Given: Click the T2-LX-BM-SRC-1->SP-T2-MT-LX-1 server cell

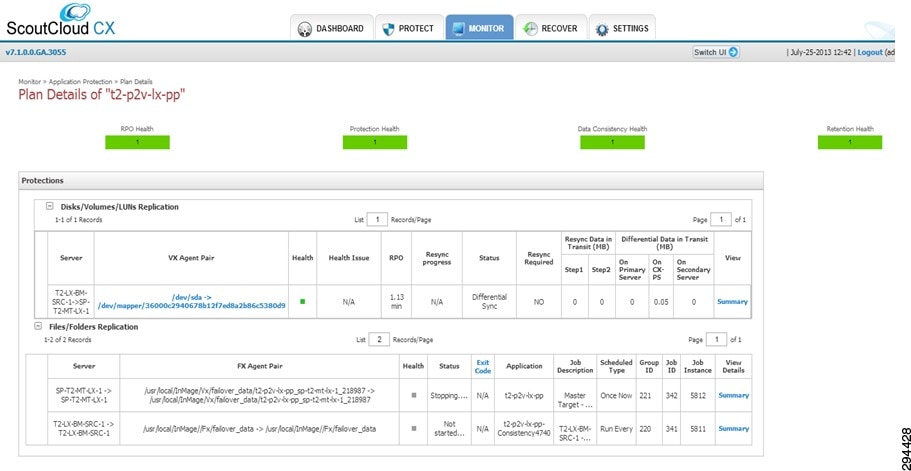Looking at the screenshot, I should tap(71, 301).
